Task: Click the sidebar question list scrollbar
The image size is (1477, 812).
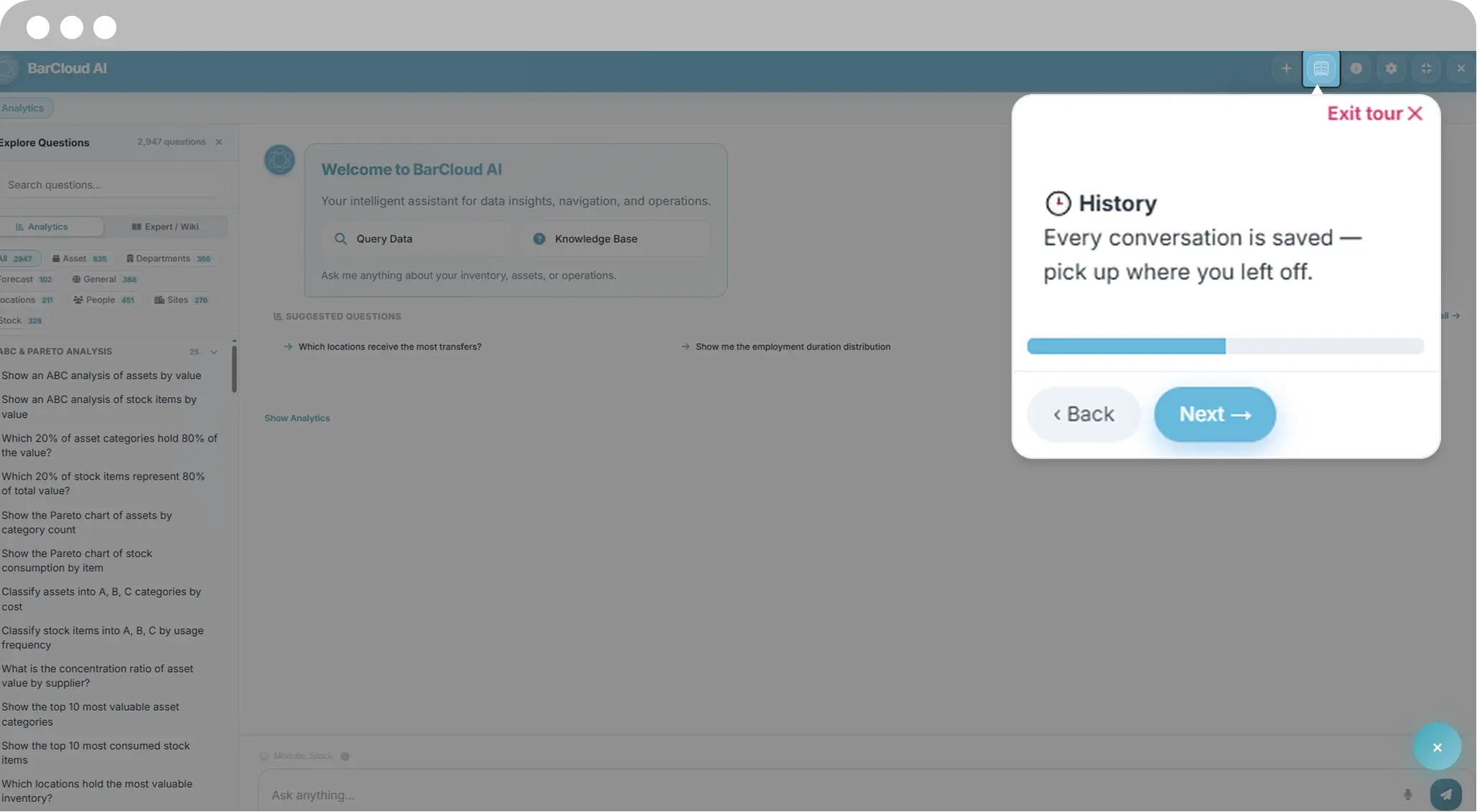Action: (x=234, y=369)
